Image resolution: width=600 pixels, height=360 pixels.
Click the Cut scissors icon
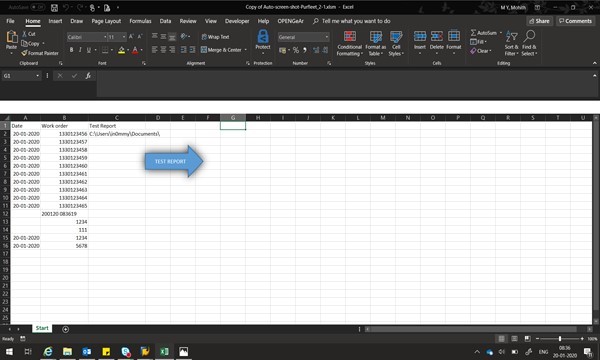(24, 34)
